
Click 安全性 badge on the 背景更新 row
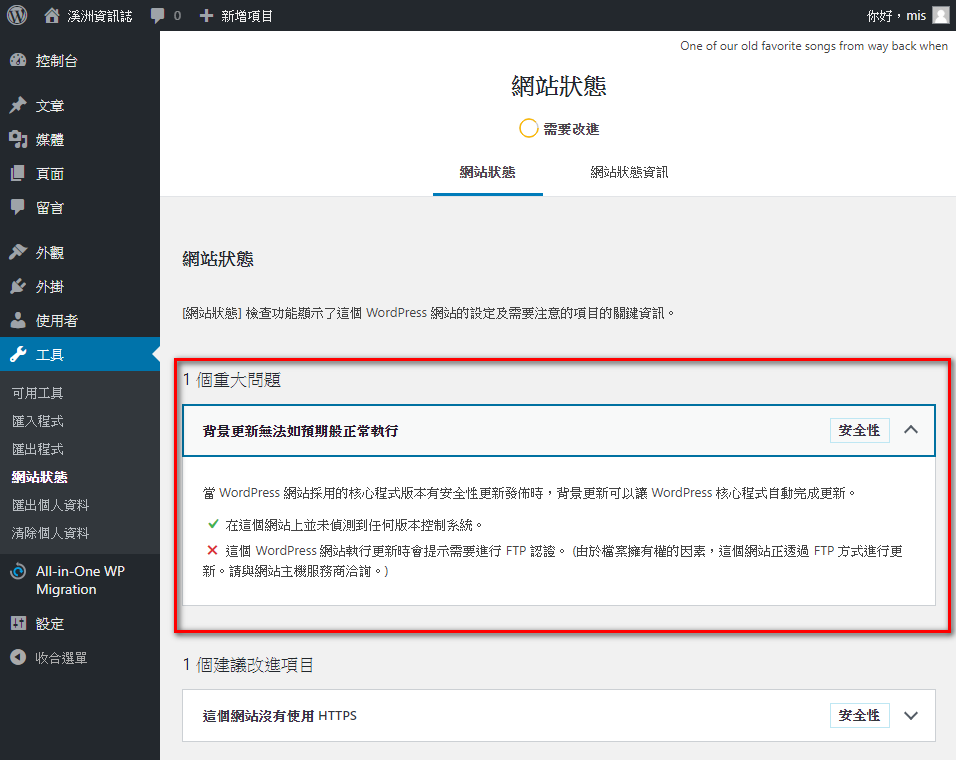coord(859,430)
